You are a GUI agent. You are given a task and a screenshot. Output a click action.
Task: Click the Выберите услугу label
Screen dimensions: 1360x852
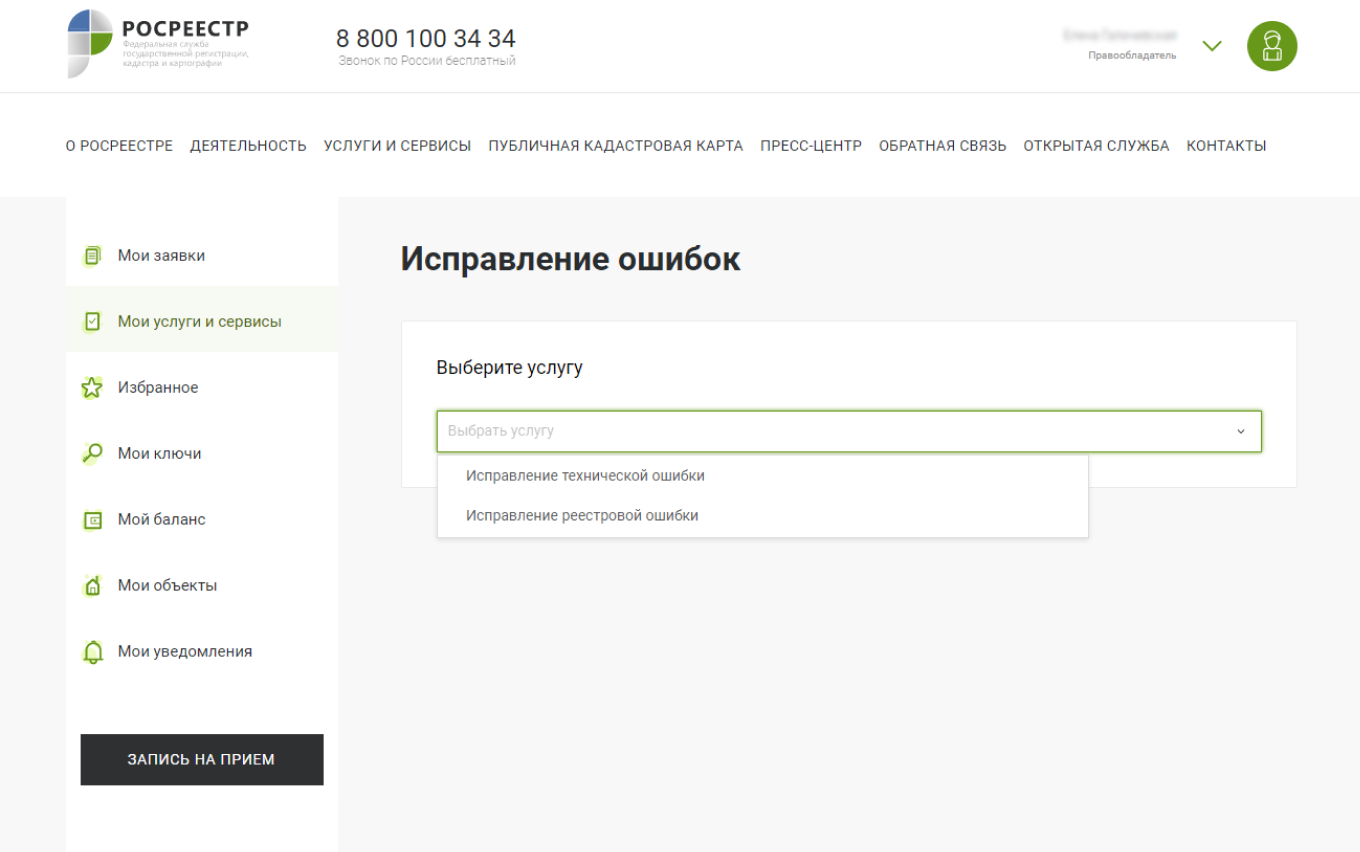point(509,368)
